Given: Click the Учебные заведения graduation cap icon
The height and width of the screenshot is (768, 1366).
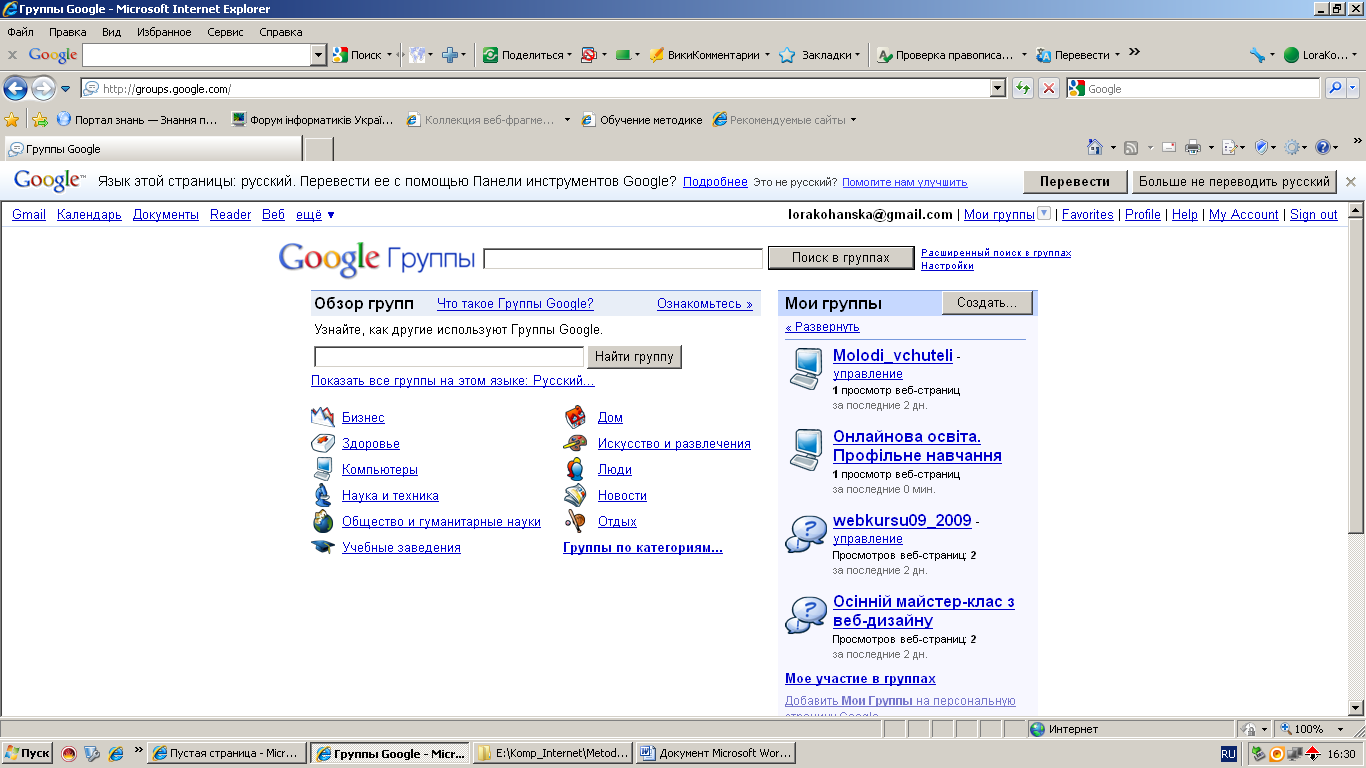Looking at the screenshot, I should pyautogui.click(x=322, y=547).
